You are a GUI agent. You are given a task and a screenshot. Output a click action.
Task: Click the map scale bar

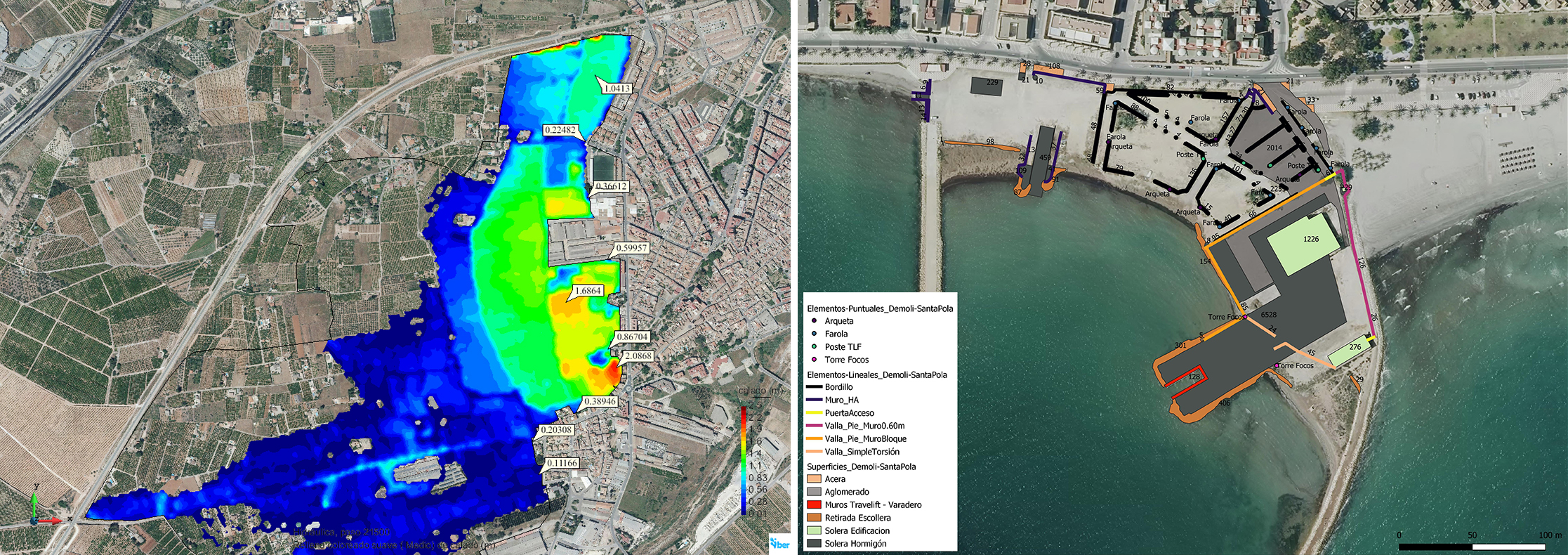coord(1472,546)
